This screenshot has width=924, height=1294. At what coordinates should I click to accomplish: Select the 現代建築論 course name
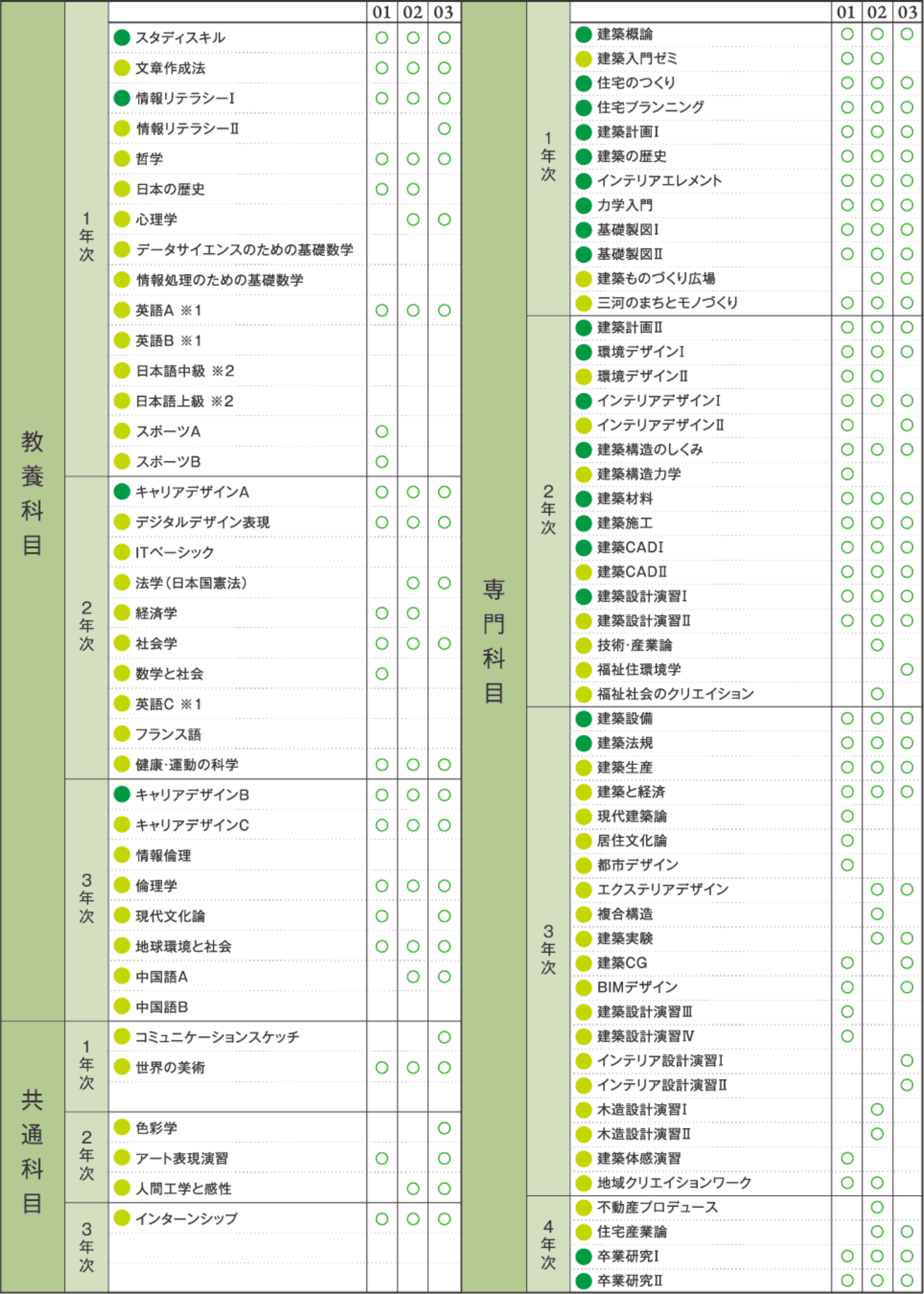click(x=632, y=816)
